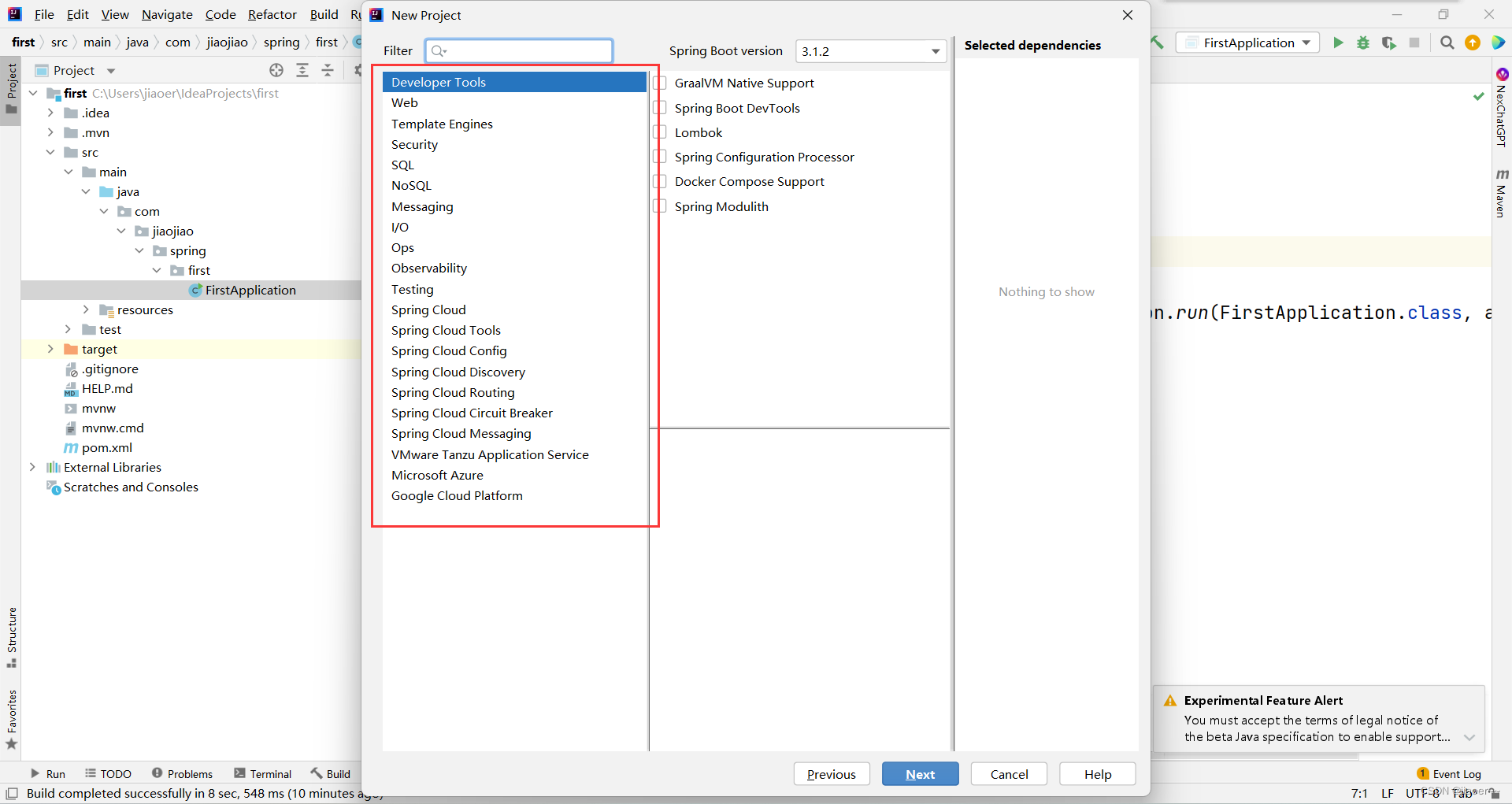Click the warning icon in Experimental Feature Alert
Screen dimensions: 1512x804
[x=1170, y=701]
